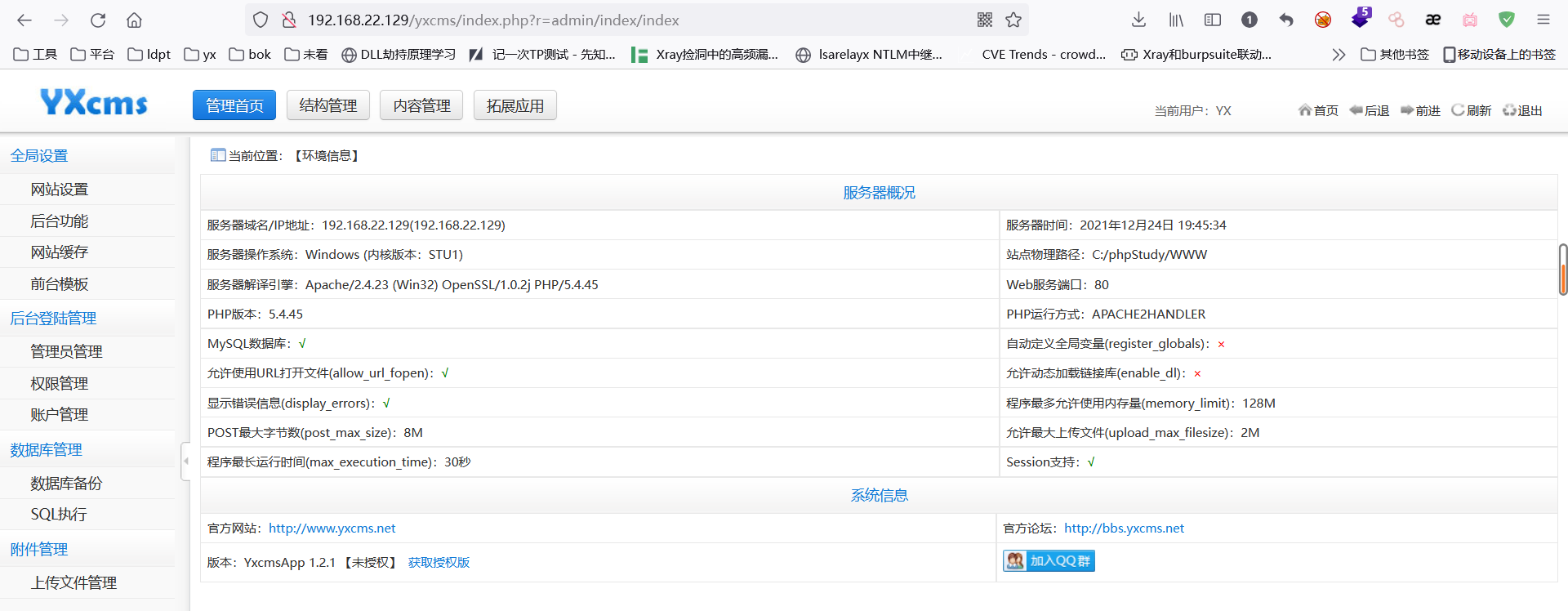Click the circled number one extension icon

pyautogui.click(x=1249, y=20)
